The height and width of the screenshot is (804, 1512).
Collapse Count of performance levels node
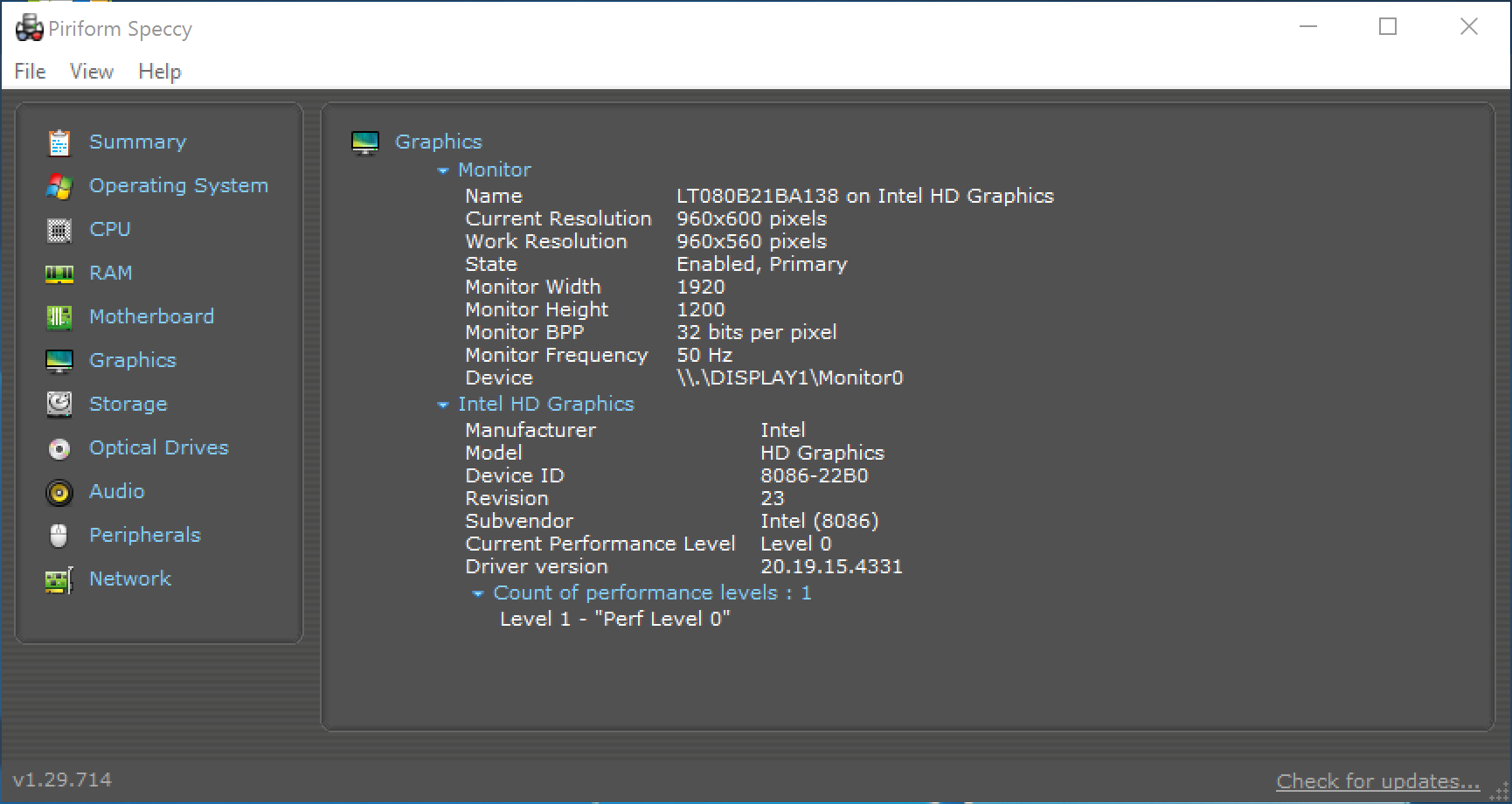pos(478,593)
